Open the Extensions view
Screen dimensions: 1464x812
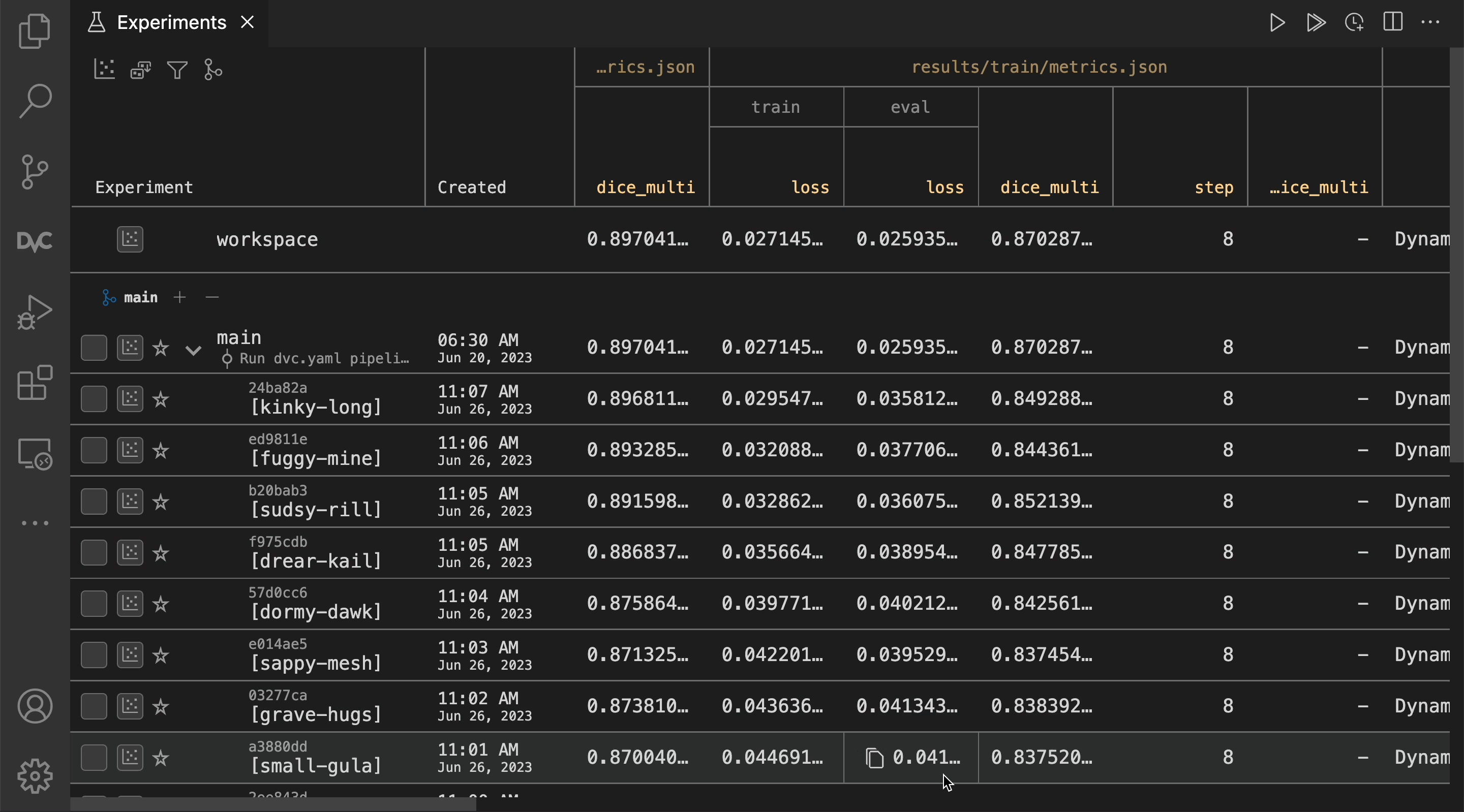point(34,384)
